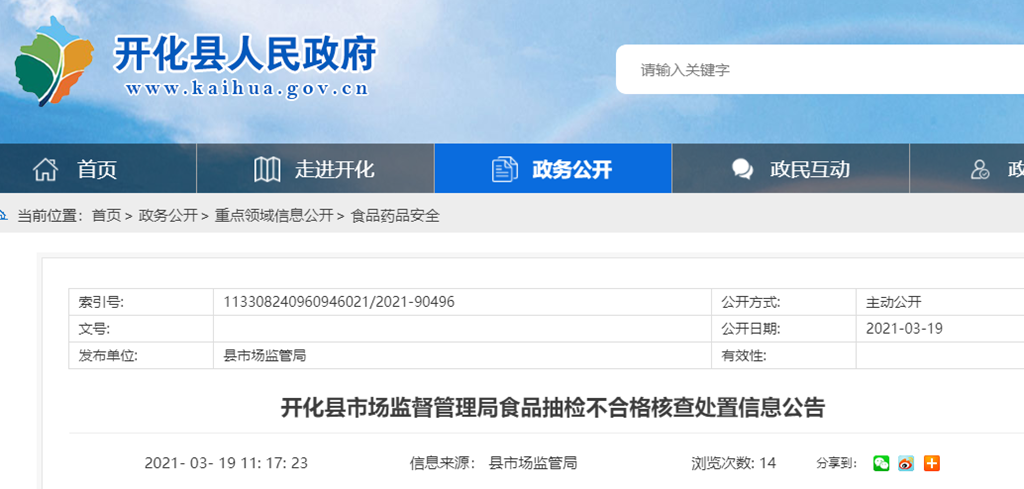Go to 政务公开 in the breadcrumb

coord(168,216)
